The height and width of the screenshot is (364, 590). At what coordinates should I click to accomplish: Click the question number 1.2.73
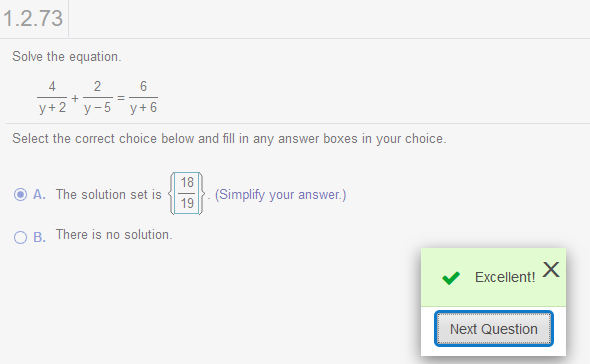pos(33,18)
